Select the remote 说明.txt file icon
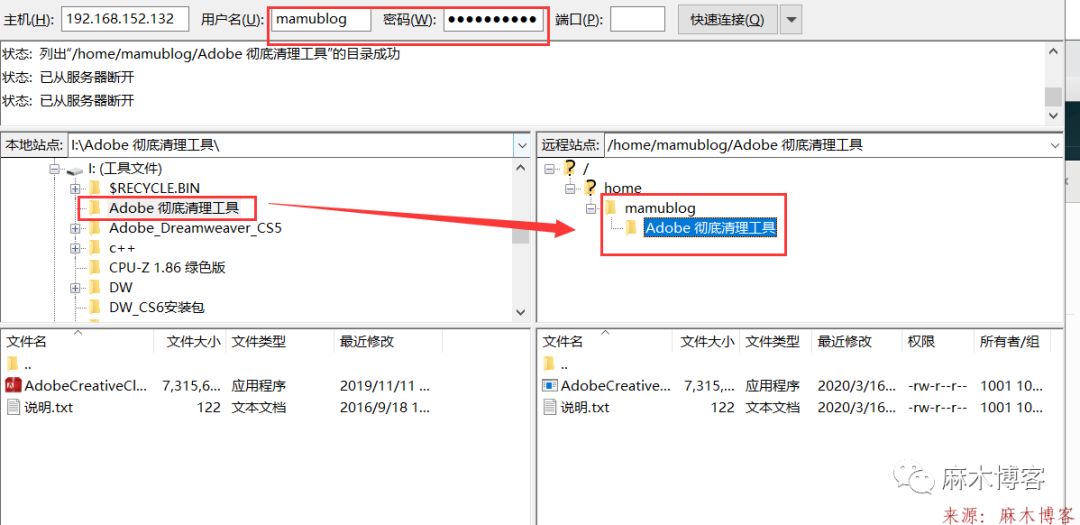1080x525 pixels. pyautogui.click(x=550, y=407)
